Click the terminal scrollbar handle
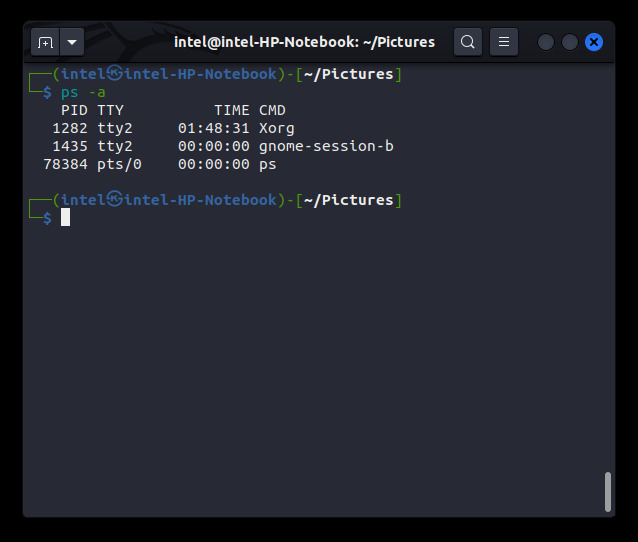638x542 pixels. point(608,492)
